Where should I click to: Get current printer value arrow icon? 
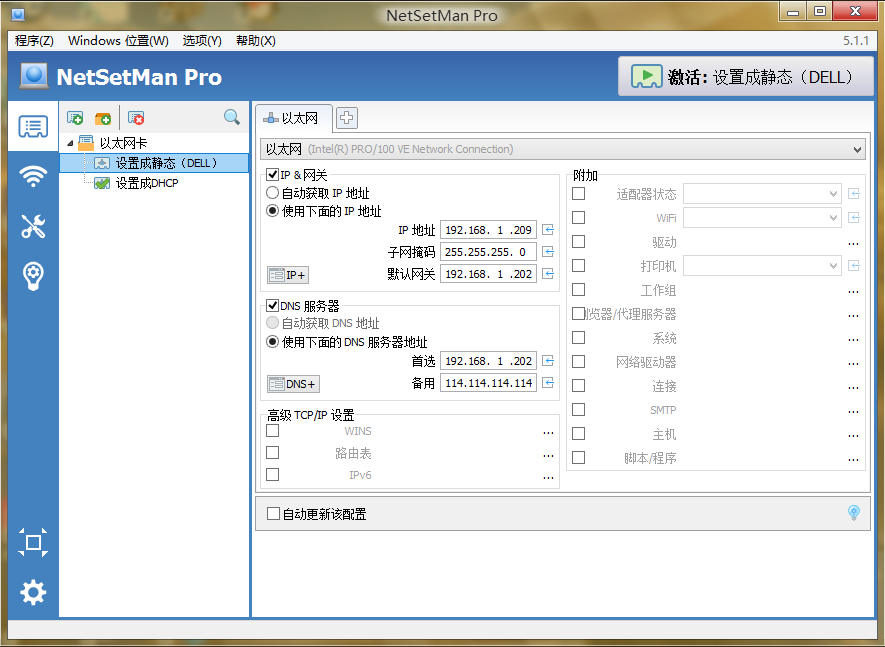click(854, 265)
